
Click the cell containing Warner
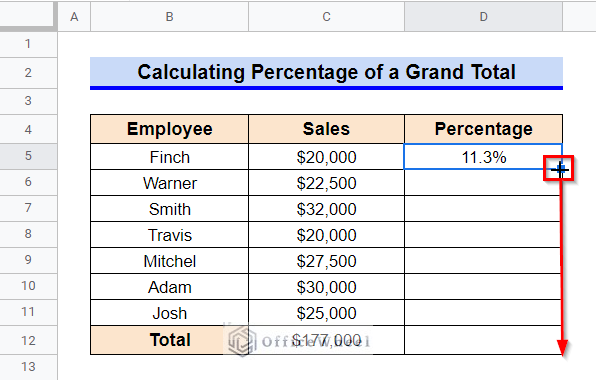170,183
